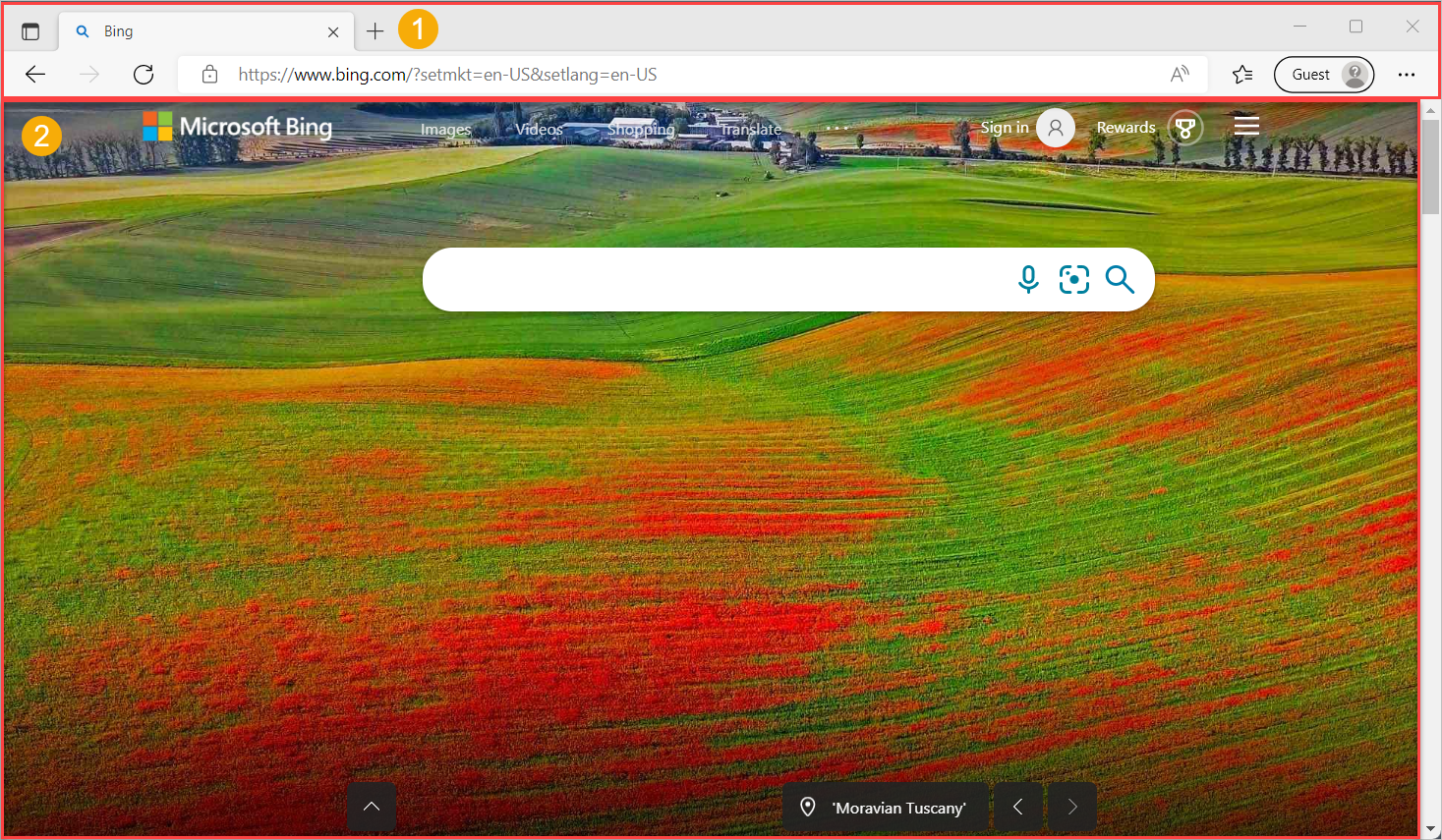The height and width of the screenshot is (840, 1442).
Task: Add this page to favorites with the star
Action: [1241, 74]
